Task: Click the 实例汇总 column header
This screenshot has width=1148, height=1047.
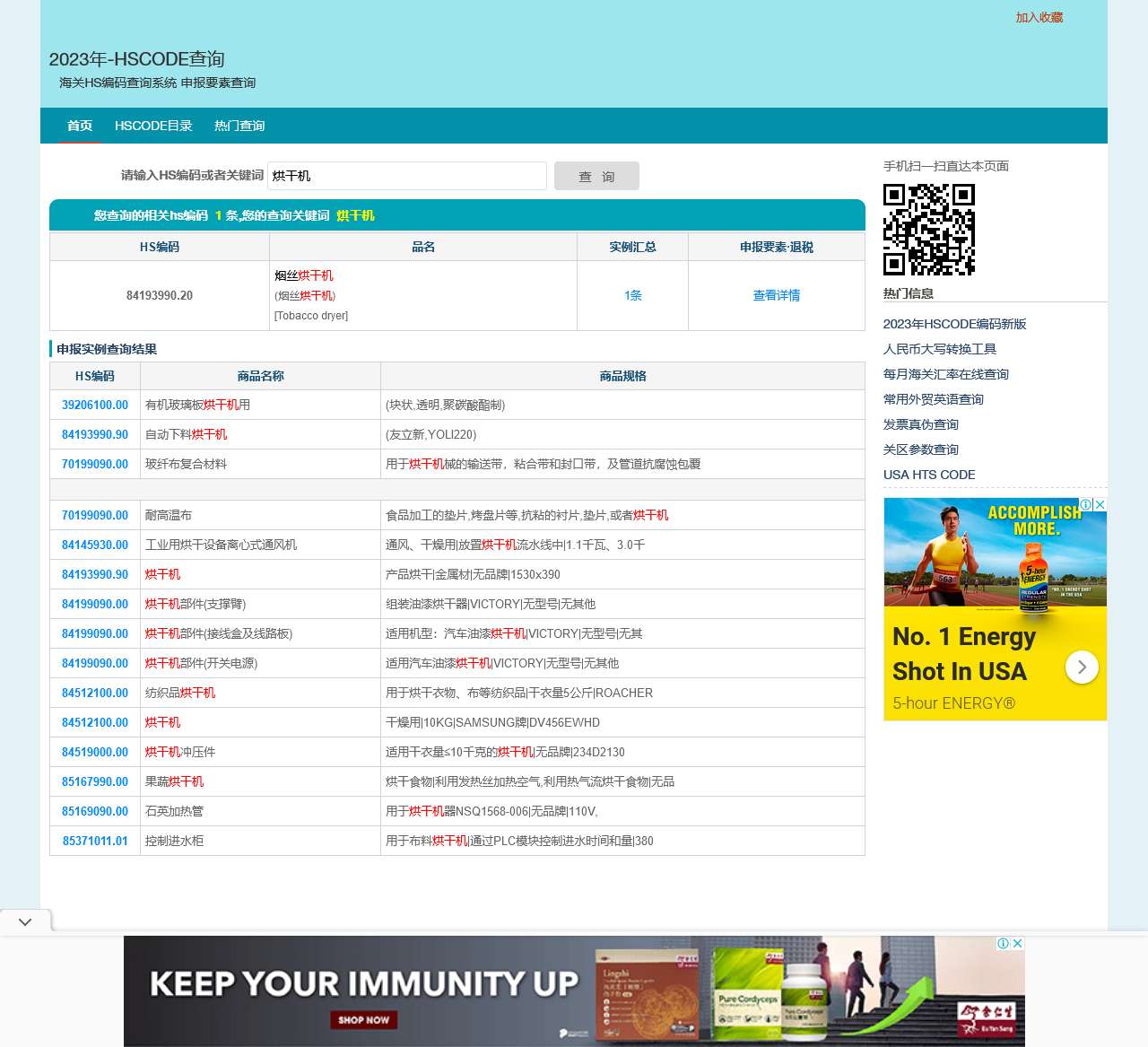Action: (x=632, y=247)
